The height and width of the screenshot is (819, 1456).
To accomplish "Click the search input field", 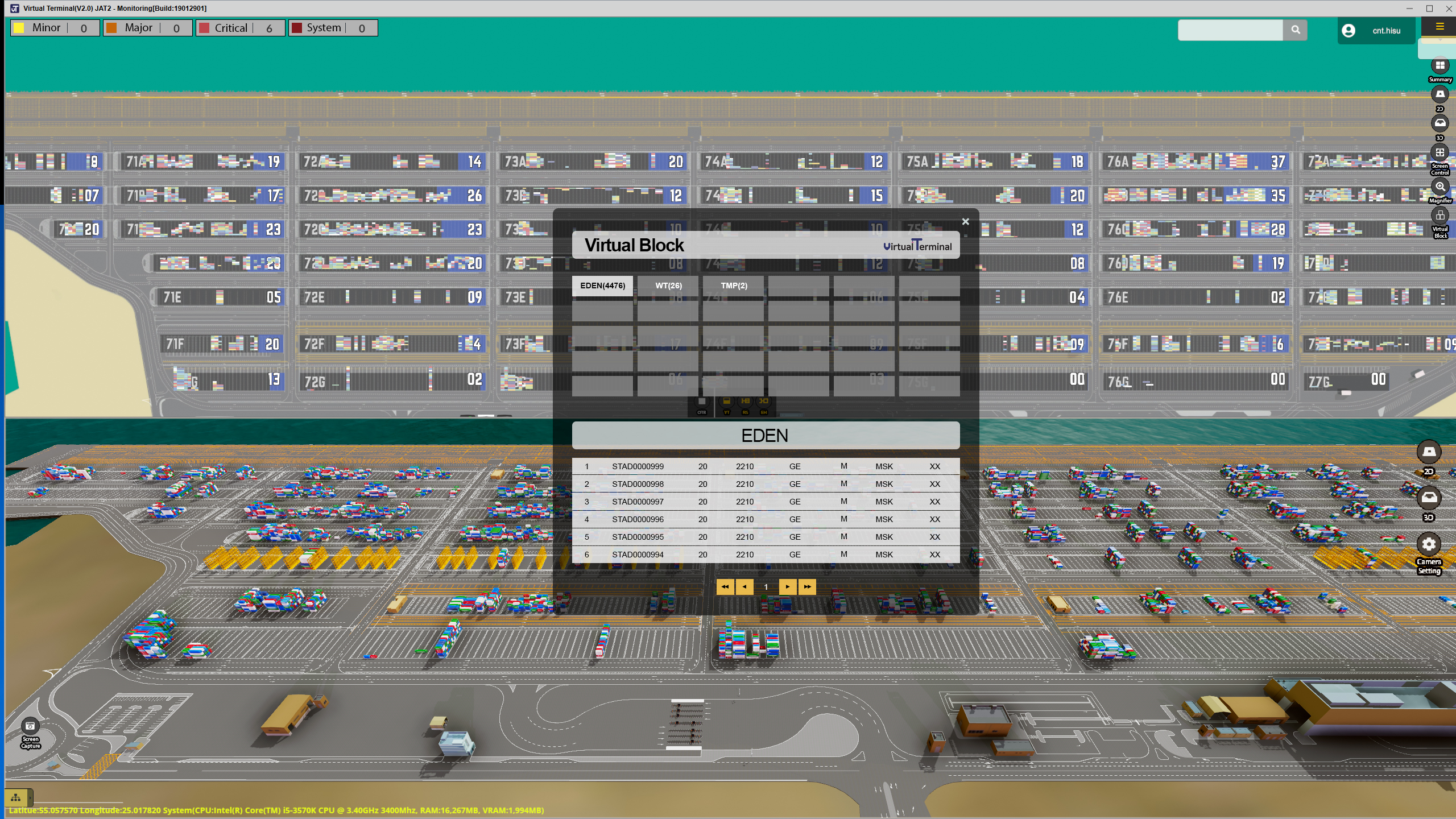I will point(1230,30).
